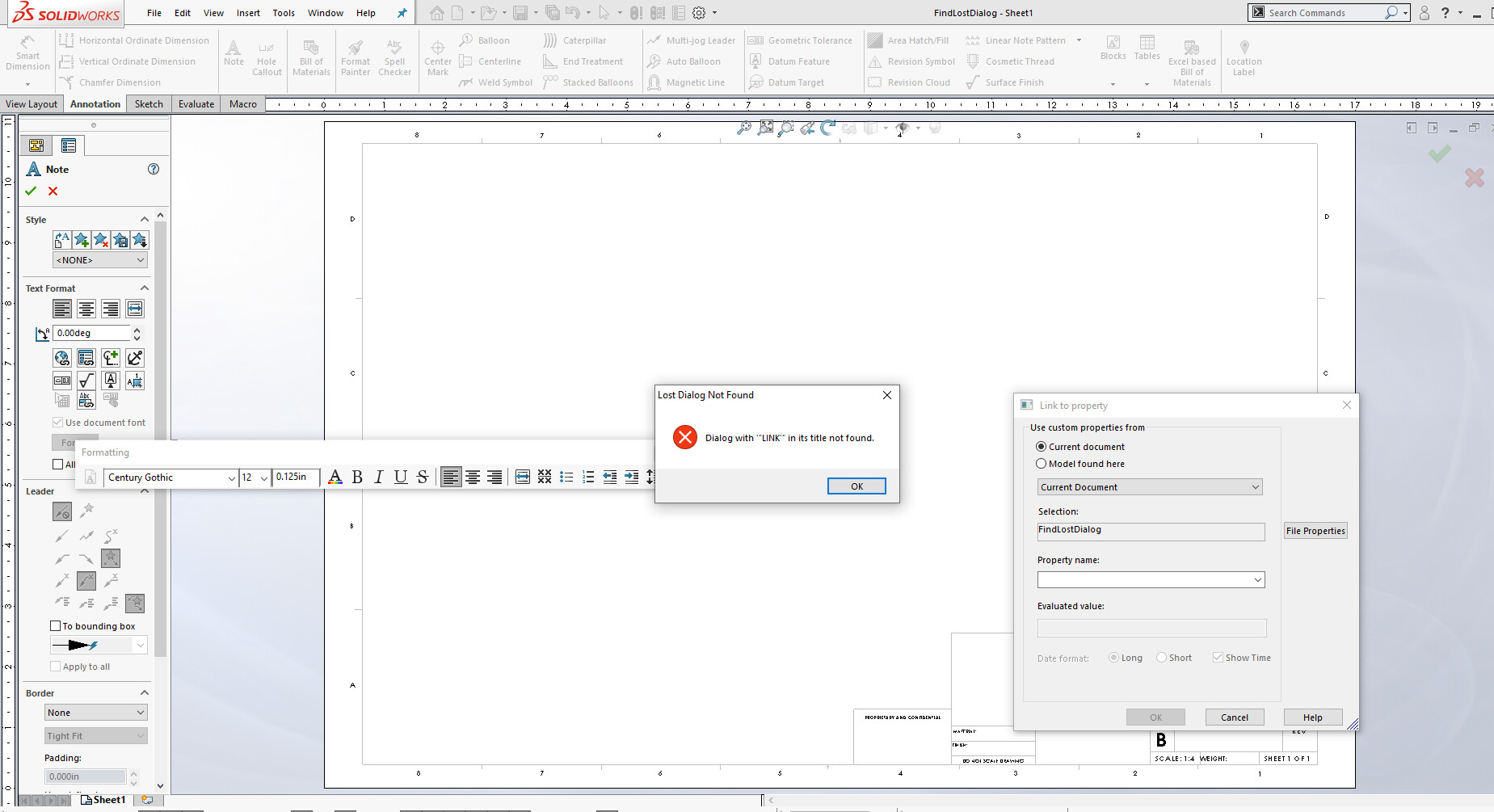Toggle the Use document font checkbox
1494x812 pixels.
pyautogui.click(x=58, y=423)
